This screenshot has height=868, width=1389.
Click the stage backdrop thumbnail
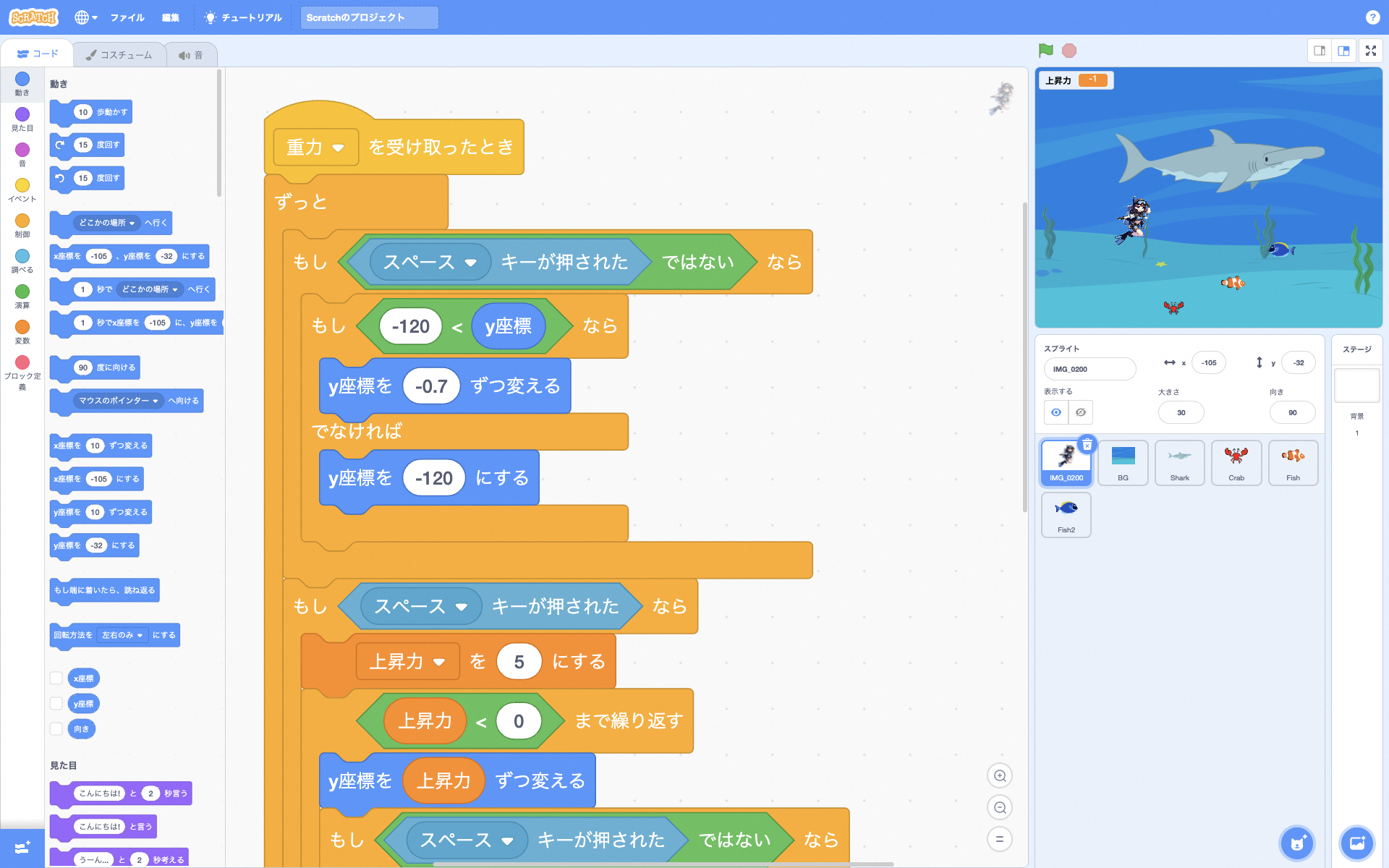click(1356, 386)
